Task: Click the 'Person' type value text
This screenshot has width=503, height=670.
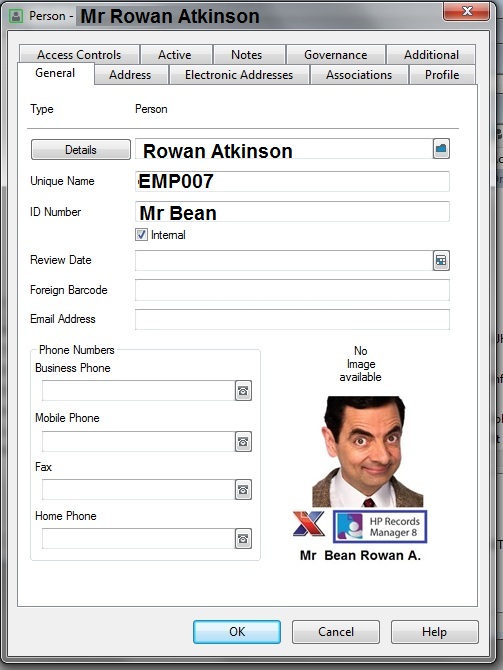Action: [x=151, y=109]
